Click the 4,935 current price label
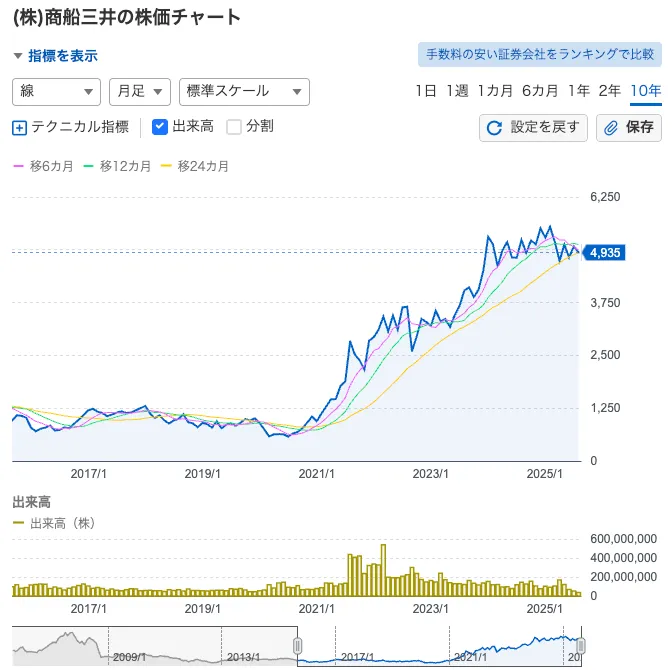The width and height of the screenshot is (672, 670). coord(604,253)
